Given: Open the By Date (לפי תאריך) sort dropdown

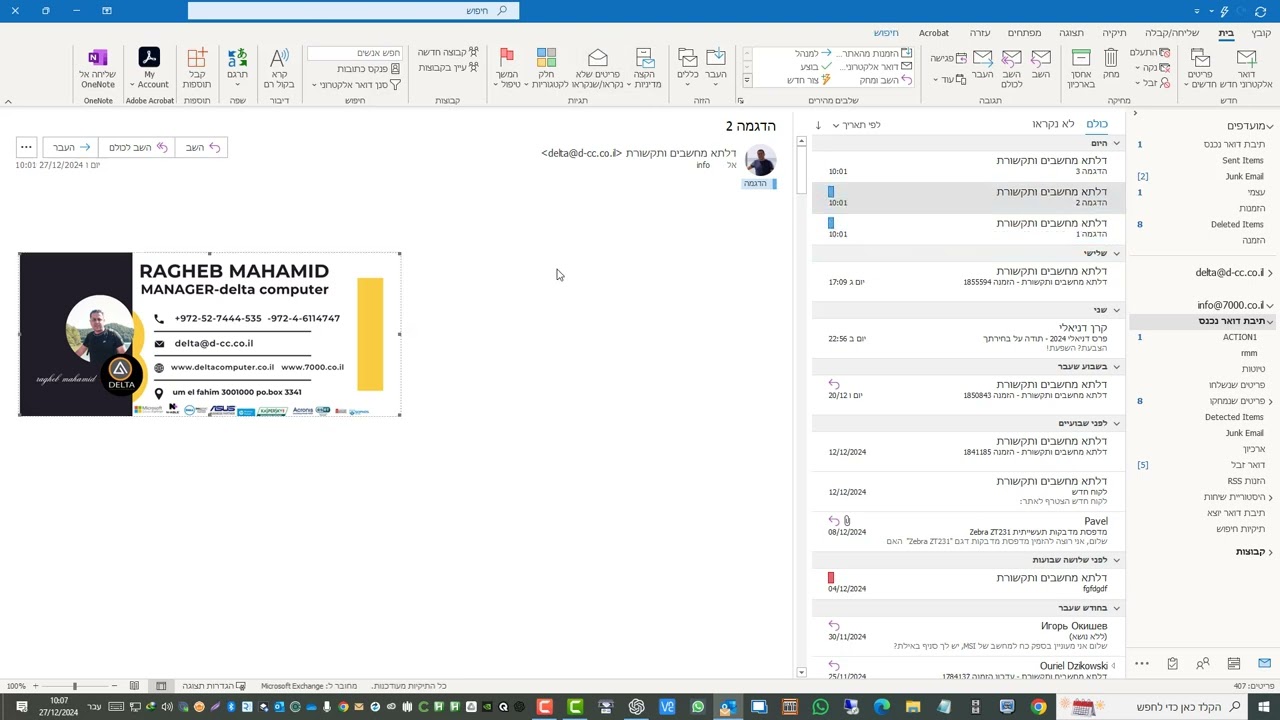Looking at the screenshot, I should click(x=857, y=125).
